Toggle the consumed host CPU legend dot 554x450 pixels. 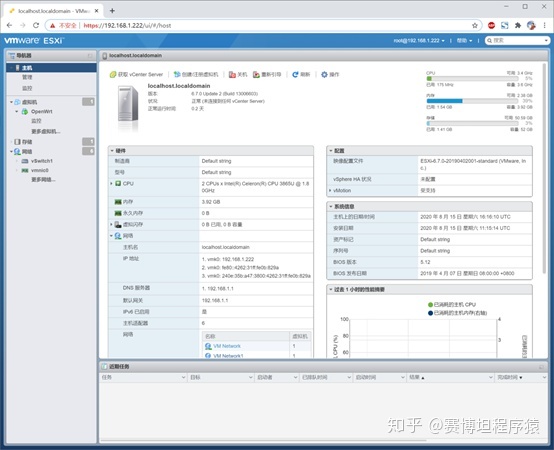[430, 304]
